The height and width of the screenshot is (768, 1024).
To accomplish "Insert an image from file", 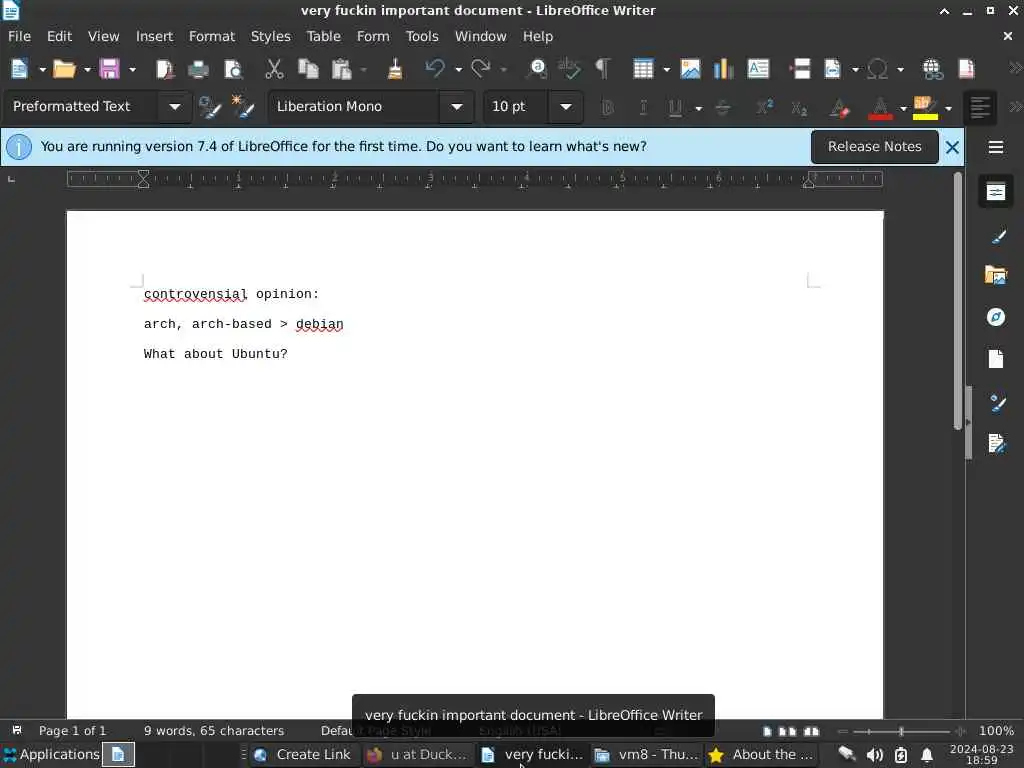I will (690, 69).
